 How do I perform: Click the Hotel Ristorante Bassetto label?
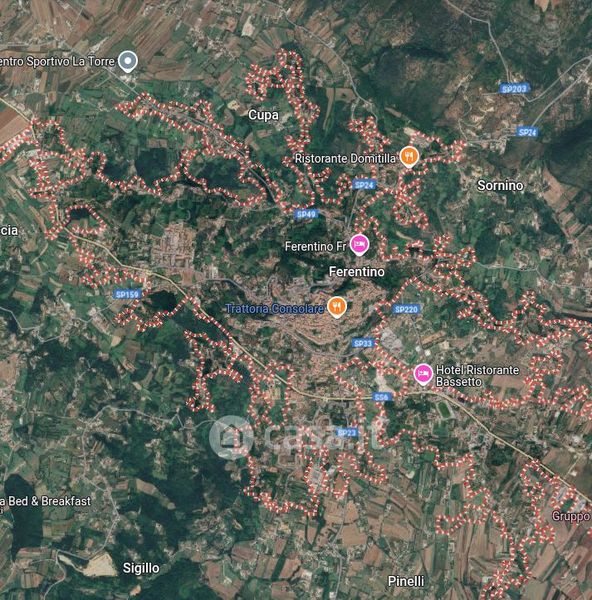(x=477, y=376)
